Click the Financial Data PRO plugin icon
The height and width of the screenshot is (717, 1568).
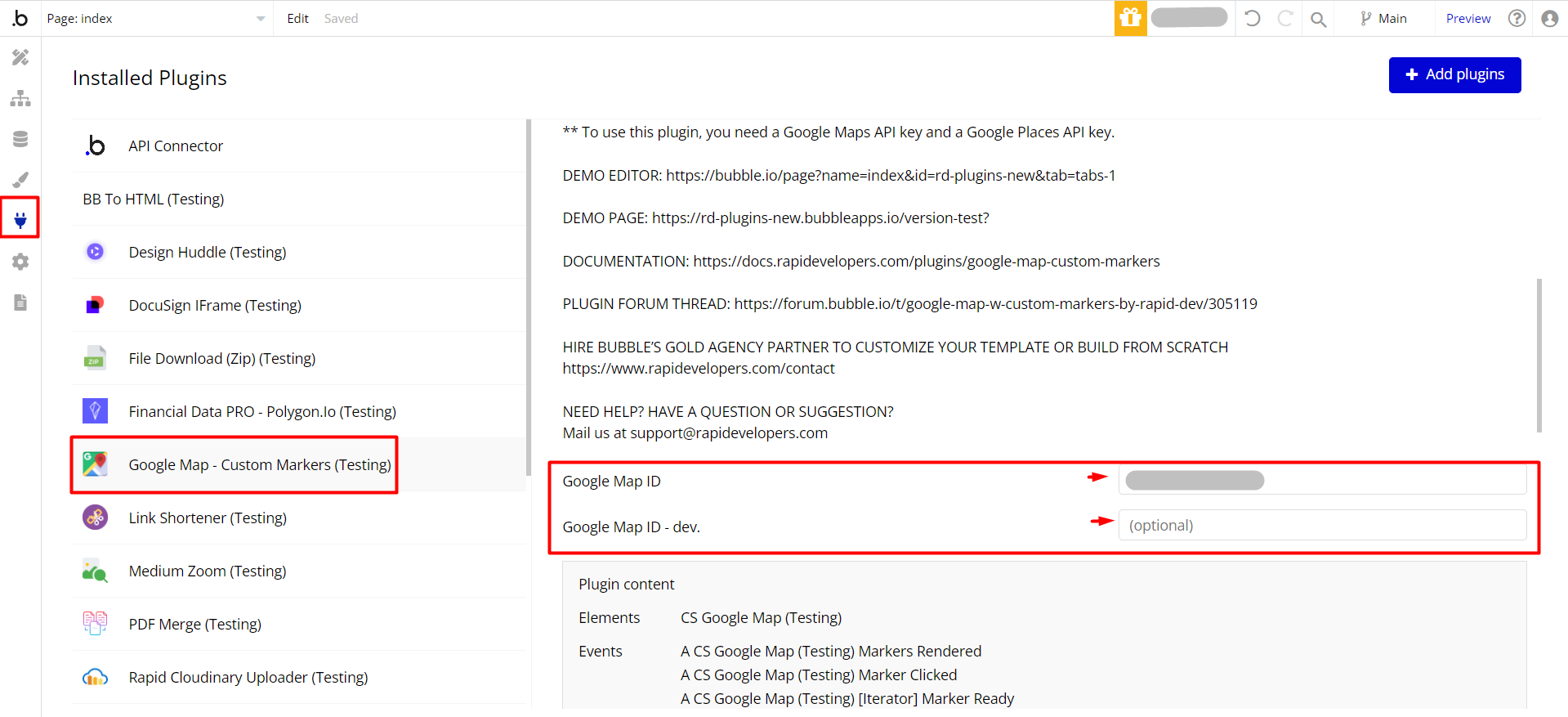click(95, 410)
